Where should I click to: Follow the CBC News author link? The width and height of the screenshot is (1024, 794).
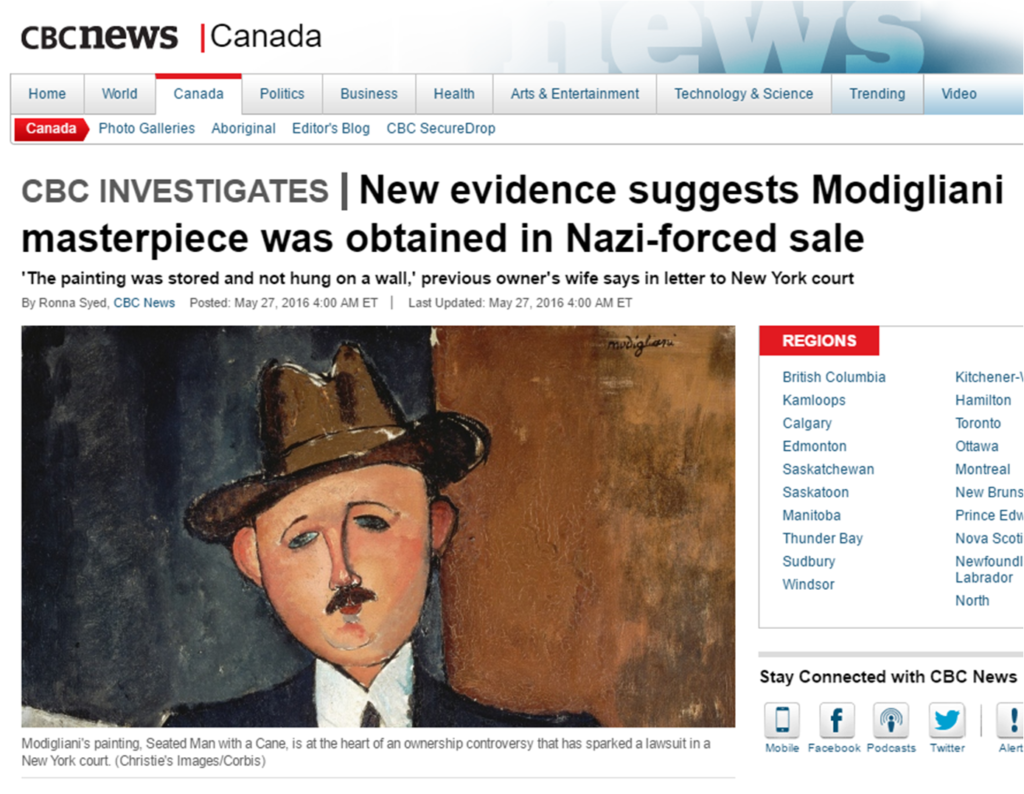144,303
